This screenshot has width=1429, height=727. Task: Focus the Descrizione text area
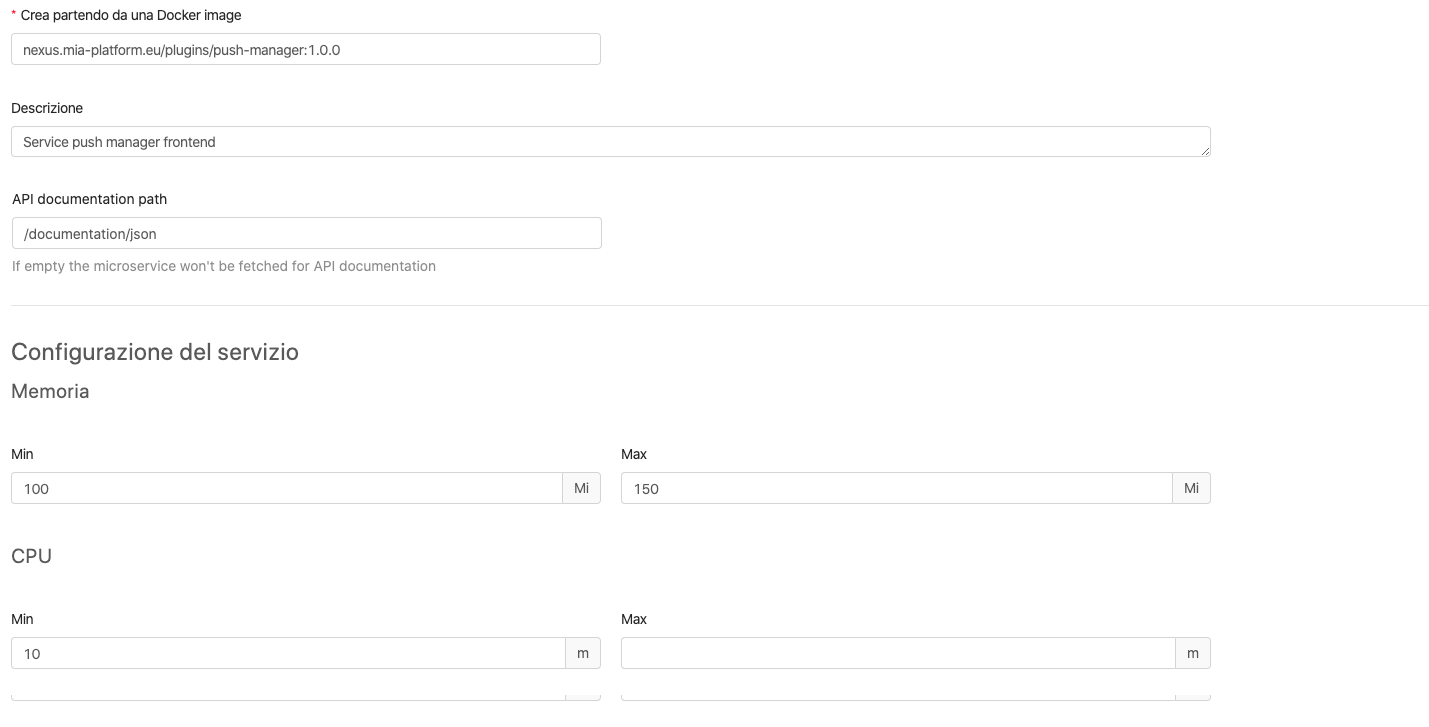(610, 142)
